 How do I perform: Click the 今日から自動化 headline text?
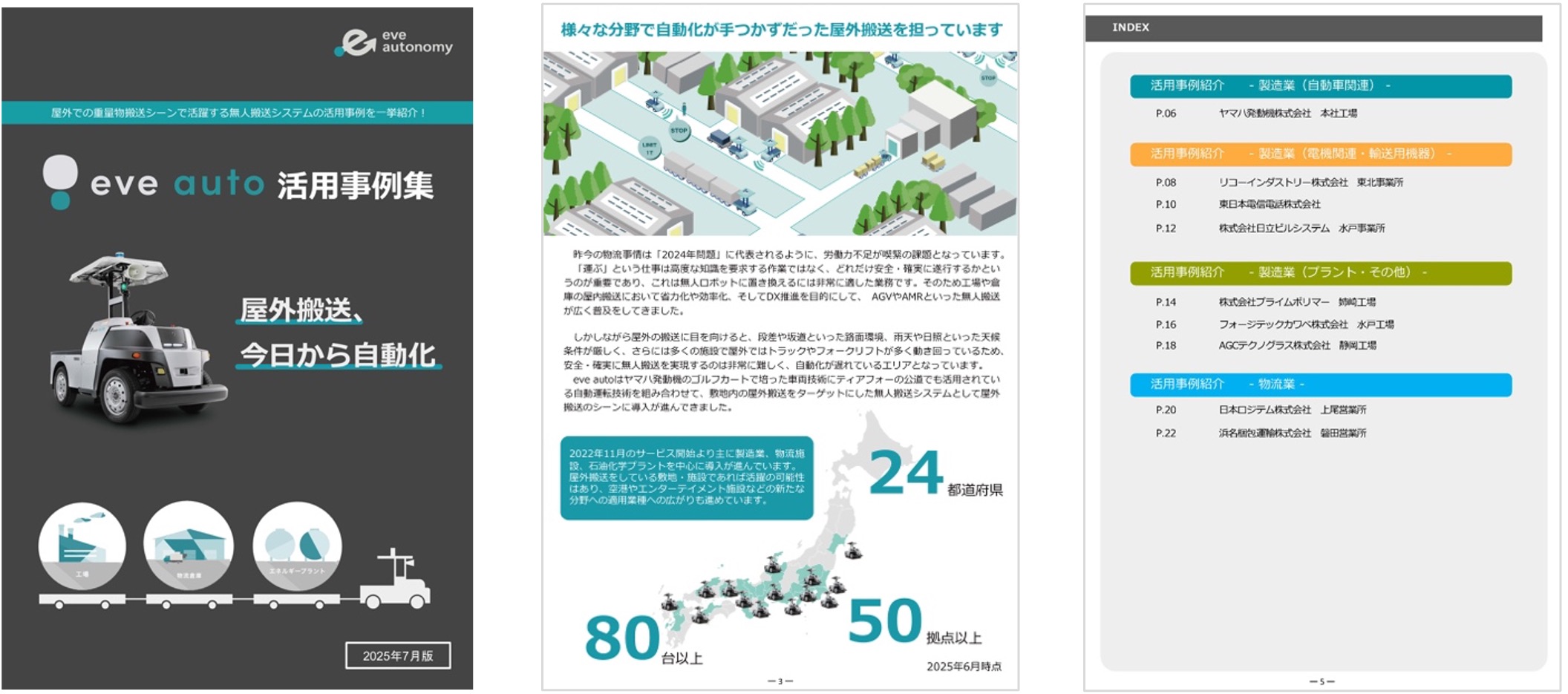tap(339, 355)
